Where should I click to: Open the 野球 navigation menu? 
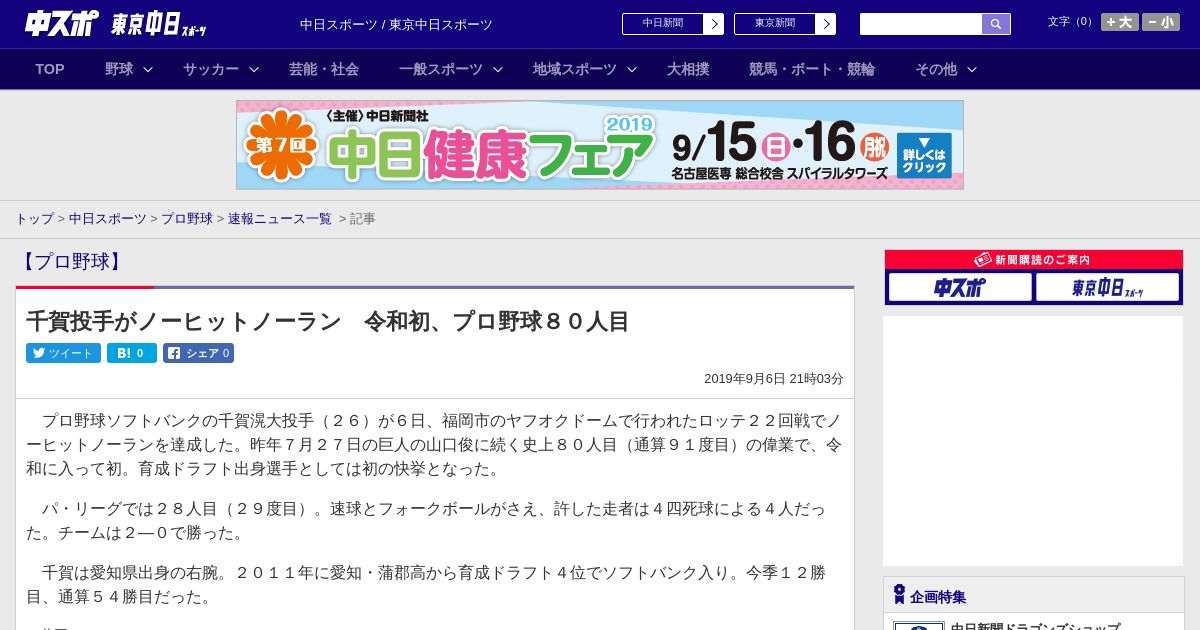tap(119, 69)
